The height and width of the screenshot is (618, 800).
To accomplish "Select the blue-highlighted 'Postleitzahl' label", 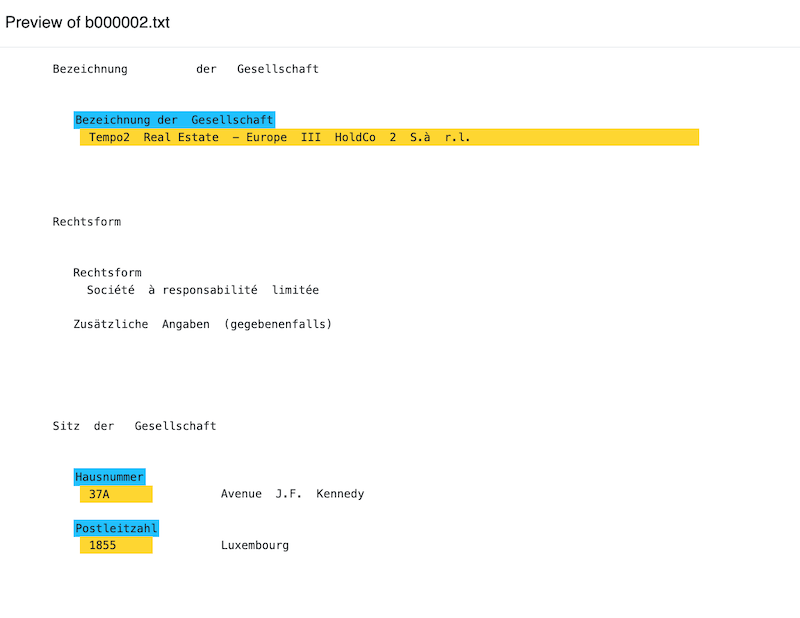I will click(x=116, y=528).
